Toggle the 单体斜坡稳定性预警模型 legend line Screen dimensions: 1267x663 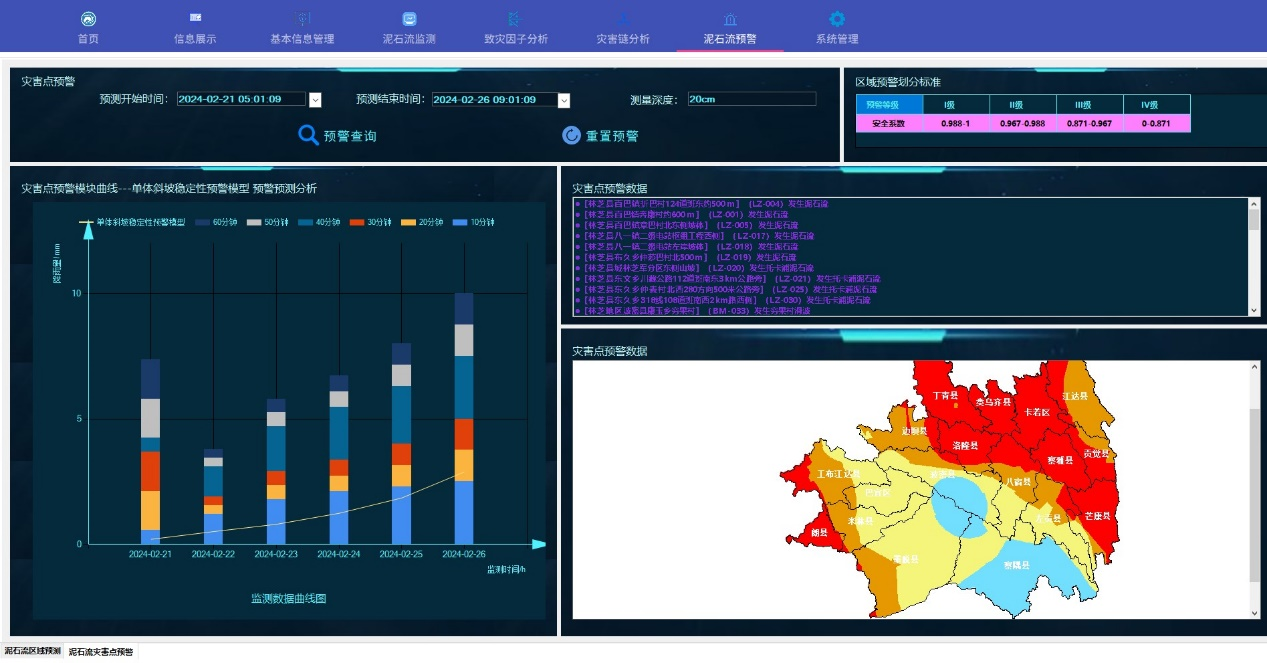pyautogui.click(x=132, y=222)
